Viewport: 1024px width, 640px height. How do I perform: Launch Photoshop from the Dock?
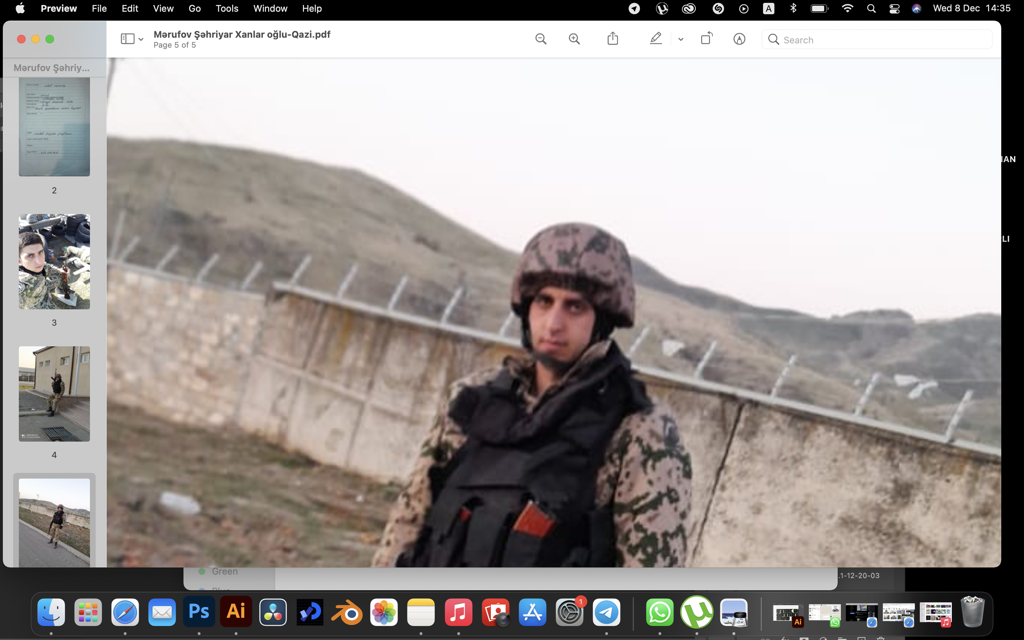(x=199, y=613)
